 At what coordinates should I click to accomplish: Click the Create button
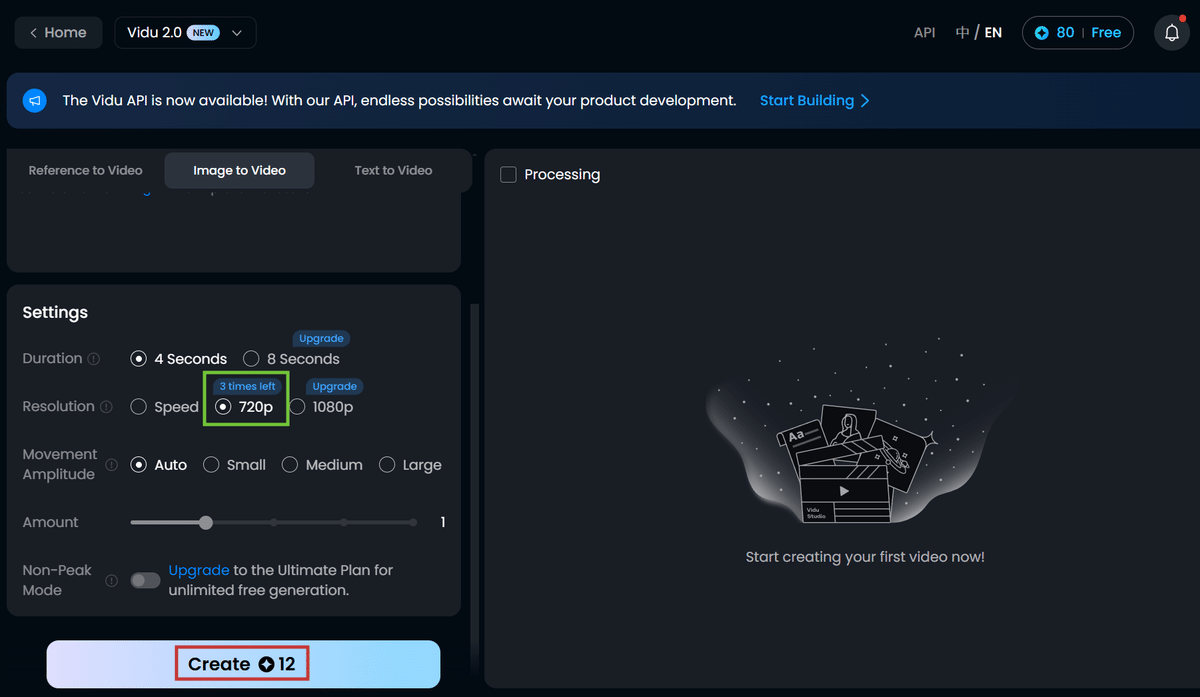pyautogui.click(x=243, y=664)
